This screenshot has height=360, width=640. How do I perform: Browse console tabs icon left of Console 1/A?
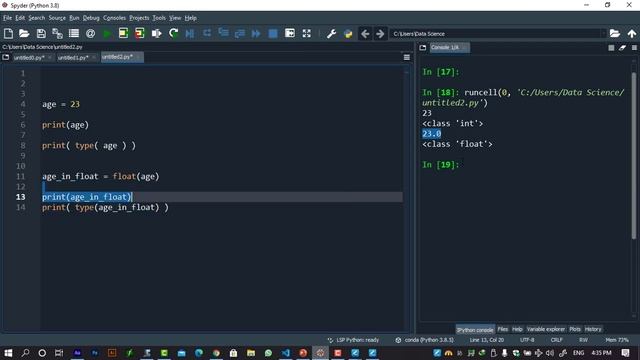click(423, 48)
